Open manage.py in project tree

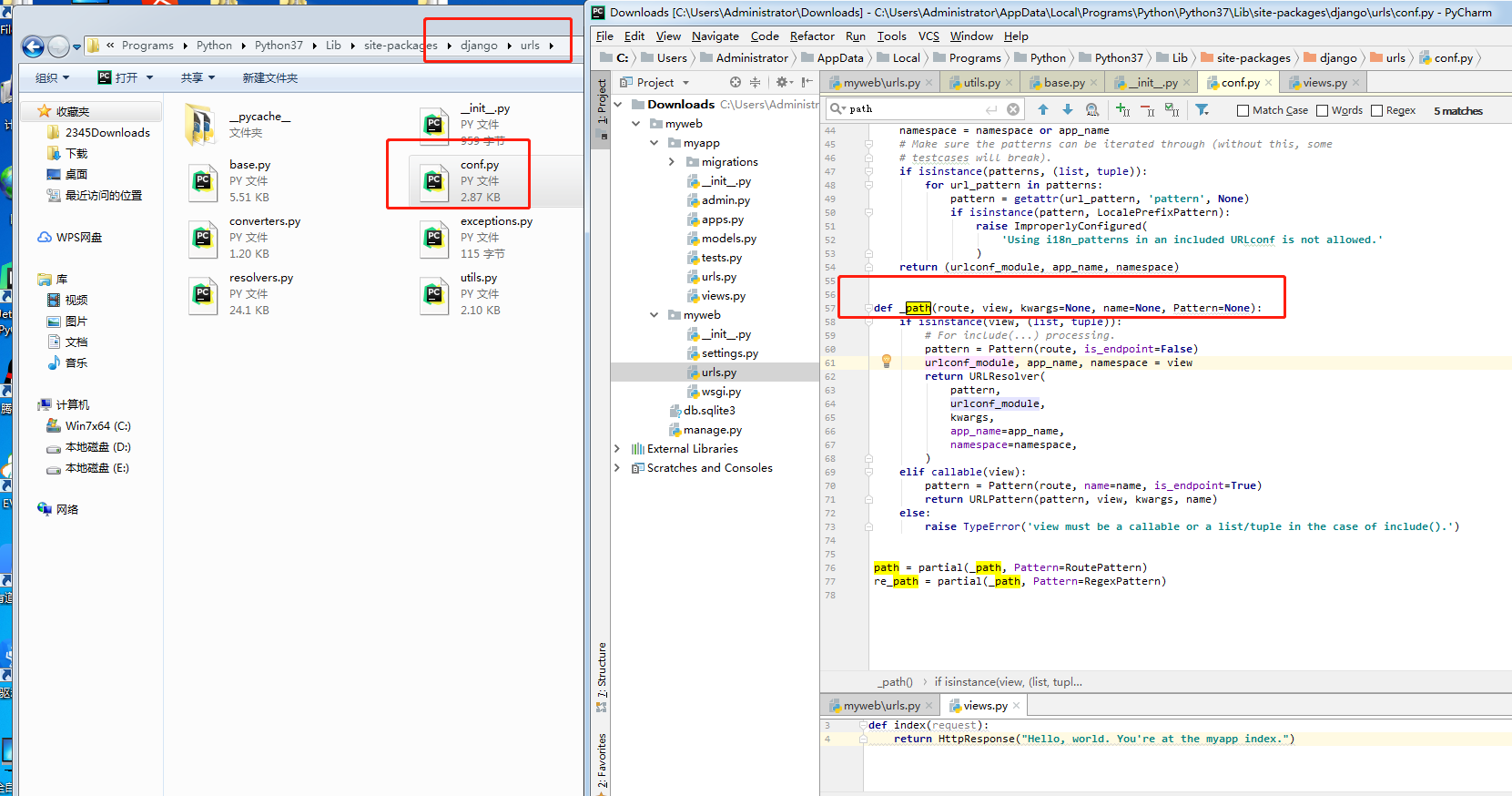click(705, 430)
